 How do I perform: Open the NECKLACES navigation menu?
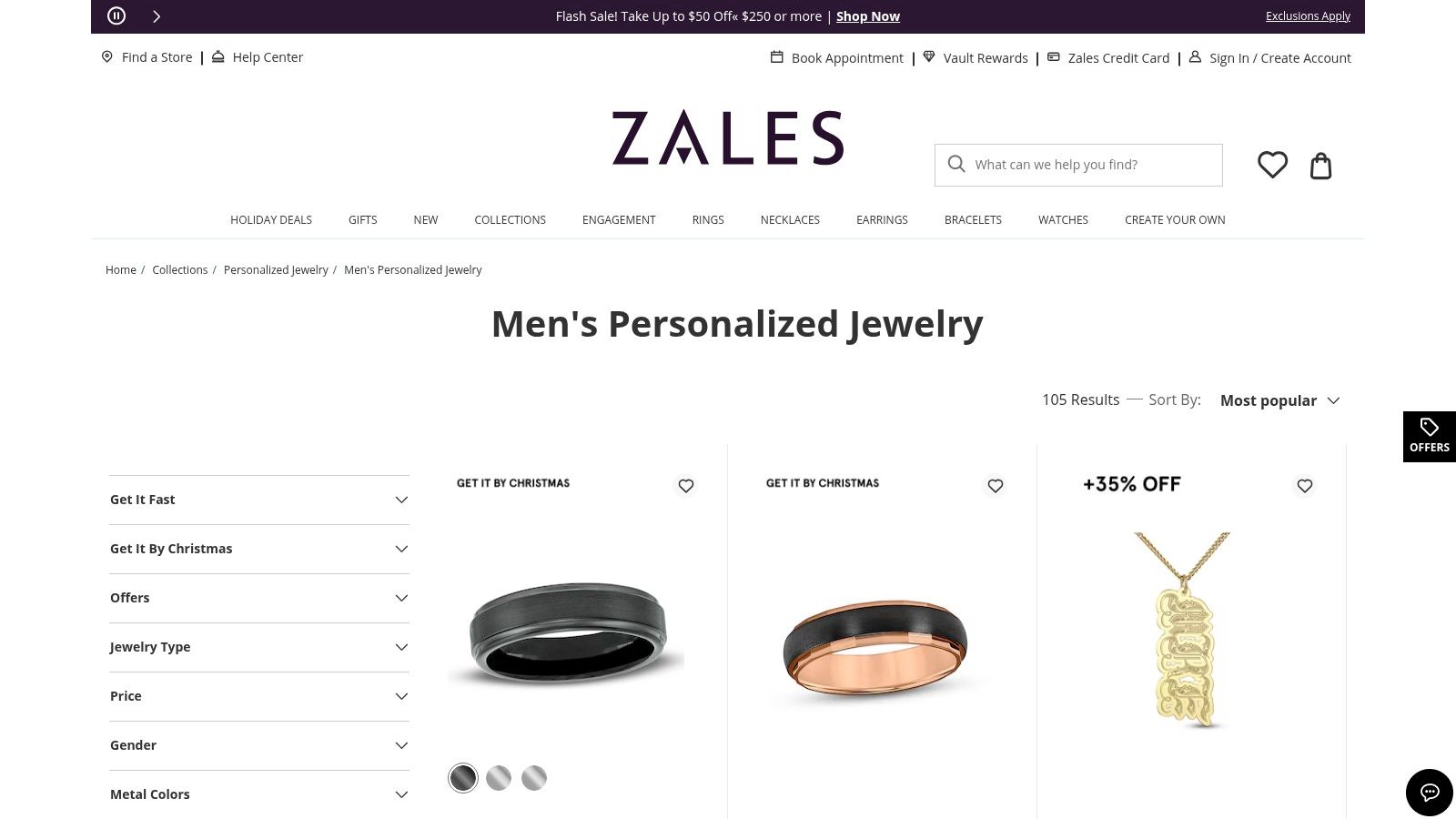coord(790,219)
